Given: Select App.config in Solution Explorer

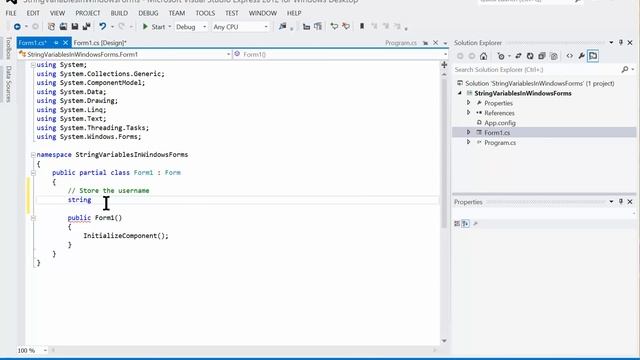Looking at the screenshot, I should coord(500,122).
